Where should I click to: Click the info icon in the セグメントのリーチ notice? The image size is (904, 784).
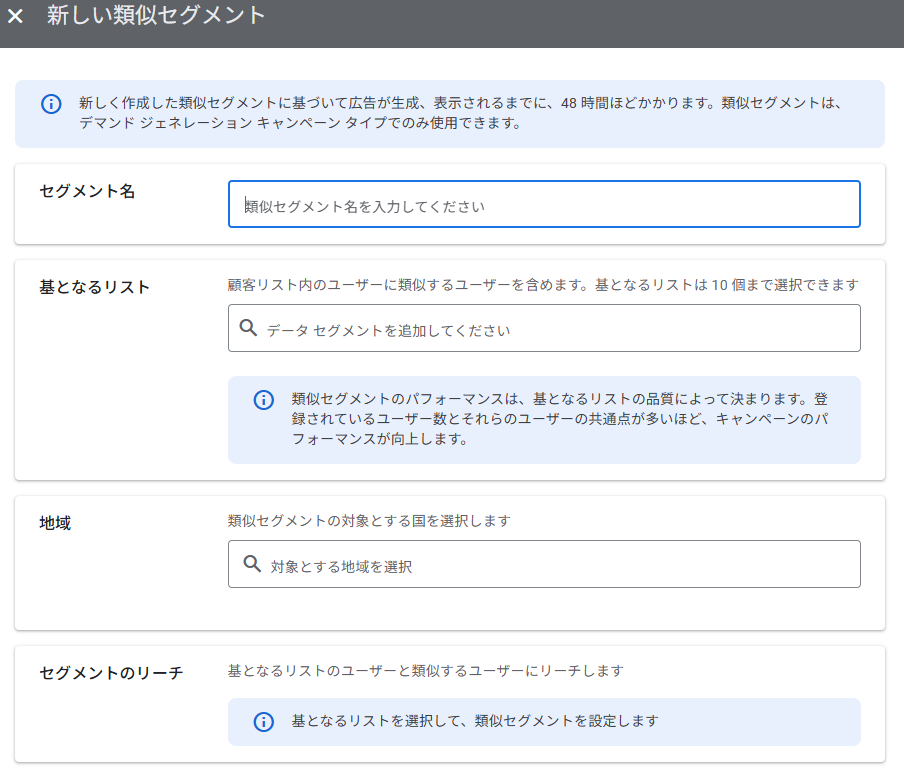(x=263, y=722)
